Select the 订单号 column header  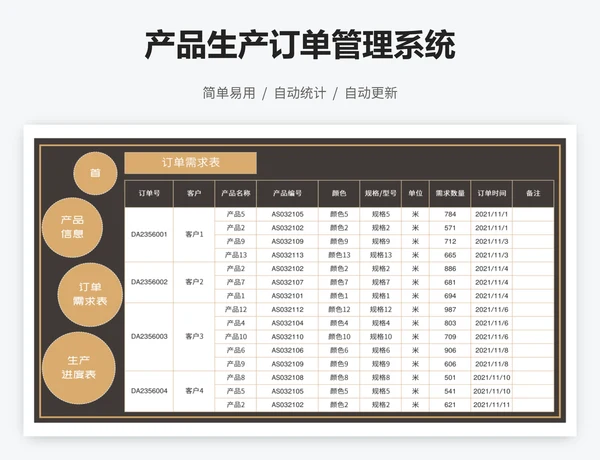coord(149,193)
